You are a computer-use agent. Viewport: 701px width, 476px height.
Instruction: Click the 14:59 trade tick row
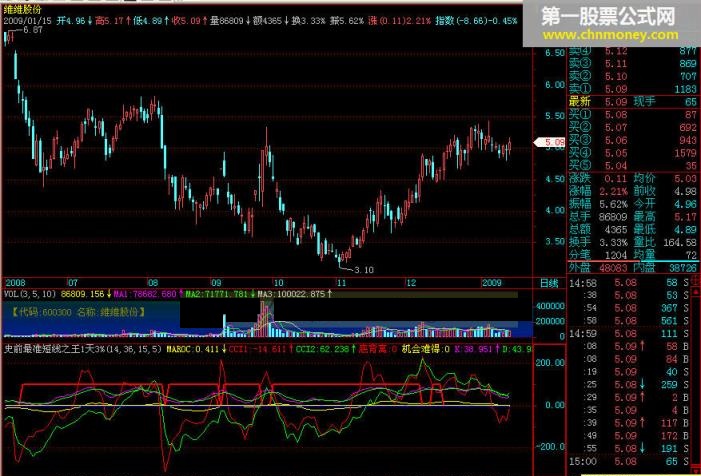629,333
